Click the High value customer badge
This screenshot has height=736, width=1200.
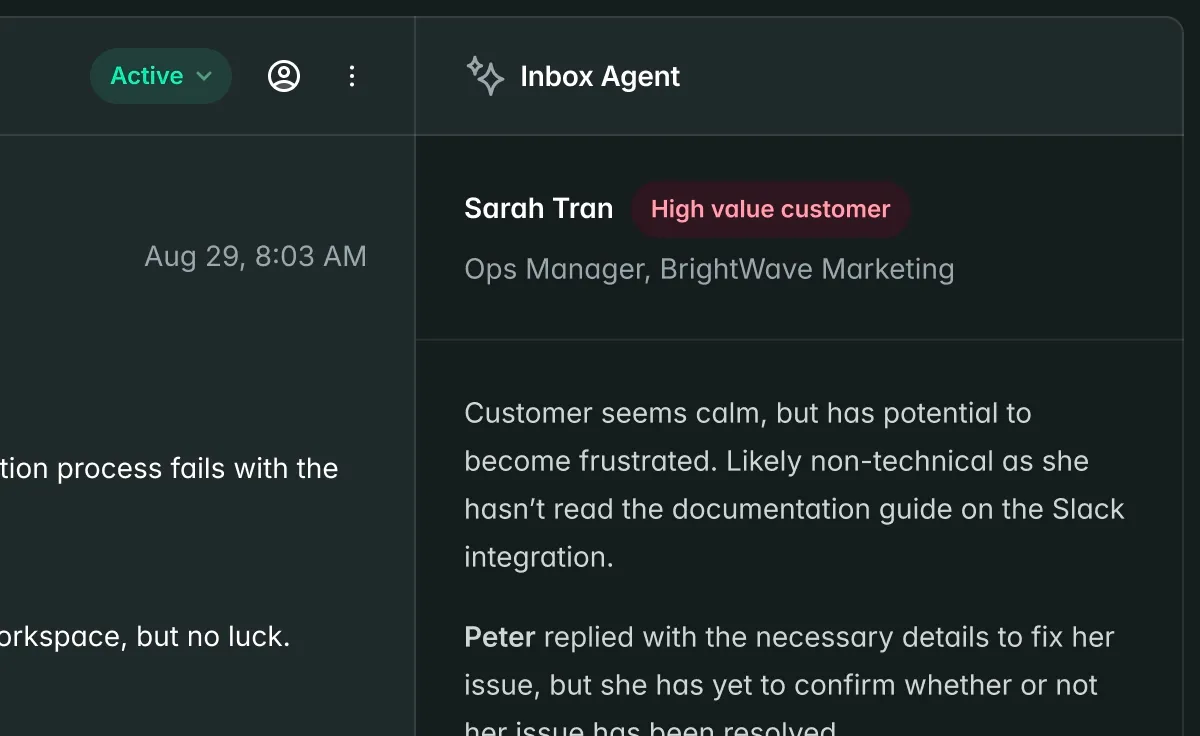pos(770,209)
